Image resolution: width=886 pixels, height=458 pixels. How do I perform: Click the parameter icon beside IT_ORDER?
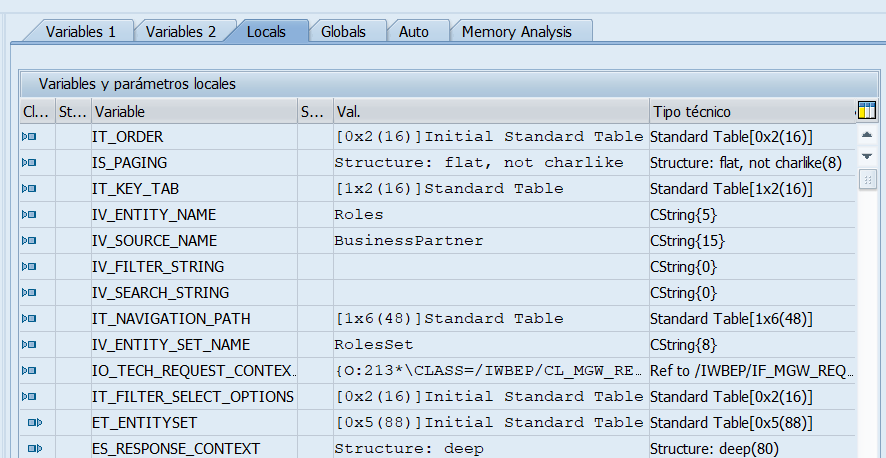click(x=29, y=137)
